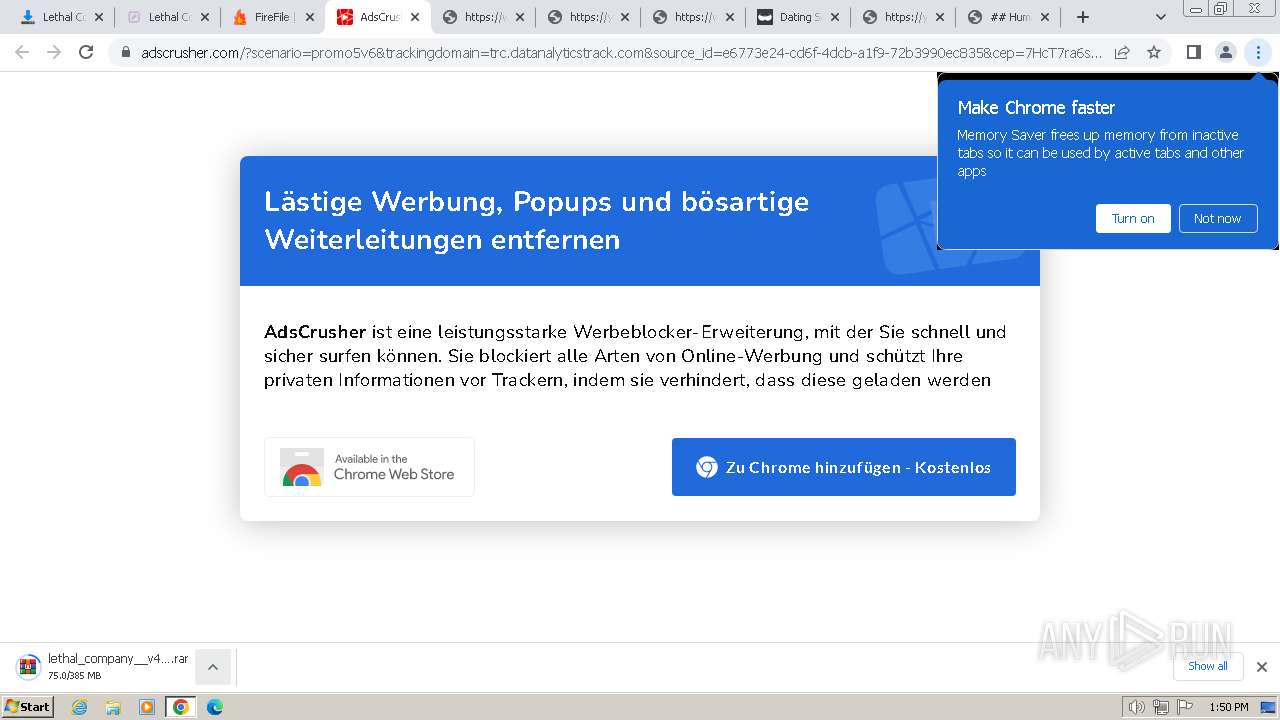Image resolution: width=1280 pixels, height=720 pixels.
Task: Toggle the Chrome side panel
Action: coord(1193,52)
